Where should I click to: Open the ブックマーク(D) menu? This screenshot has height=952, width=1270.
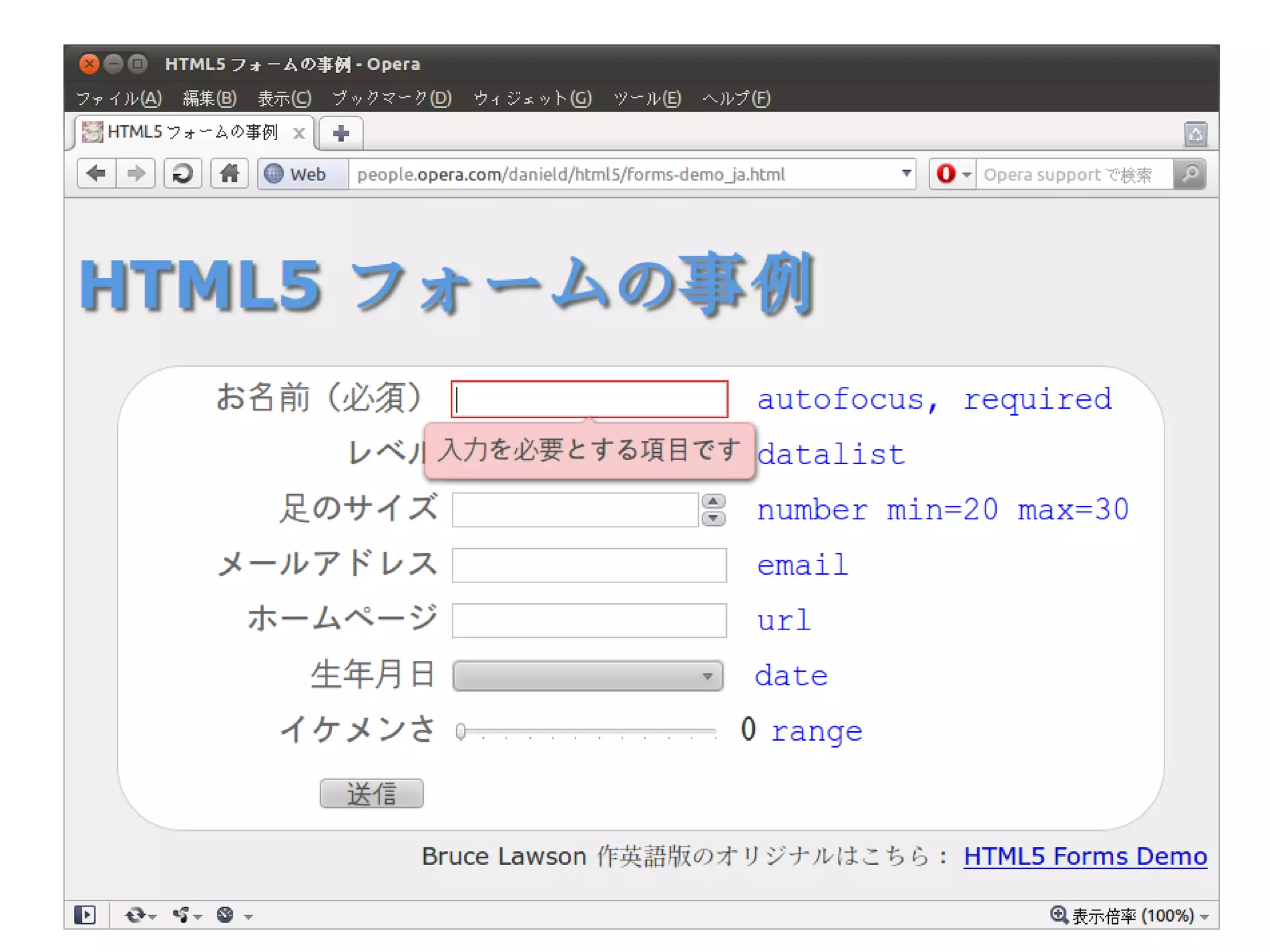391,98
